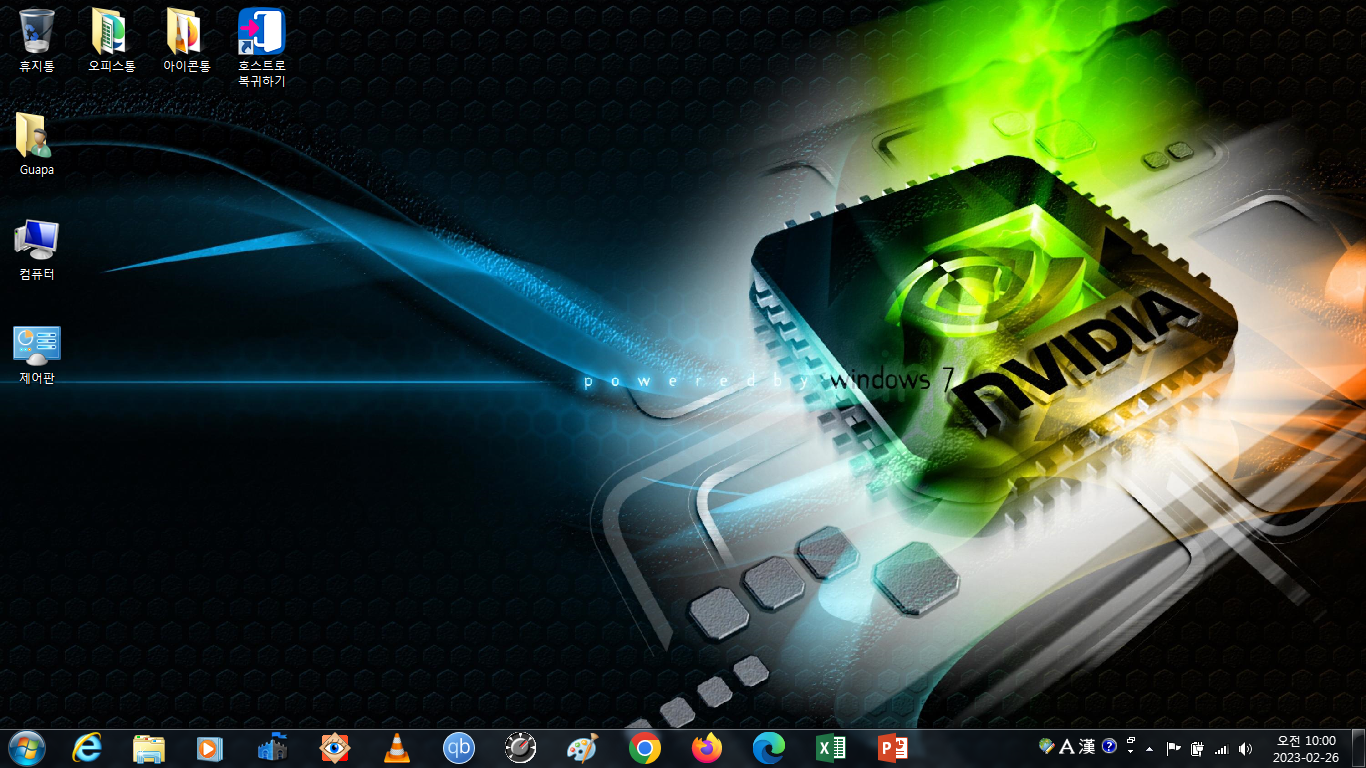Select the 휴지통 recycle bin icon
The image size is (1366, 768).
pos(37,40)
